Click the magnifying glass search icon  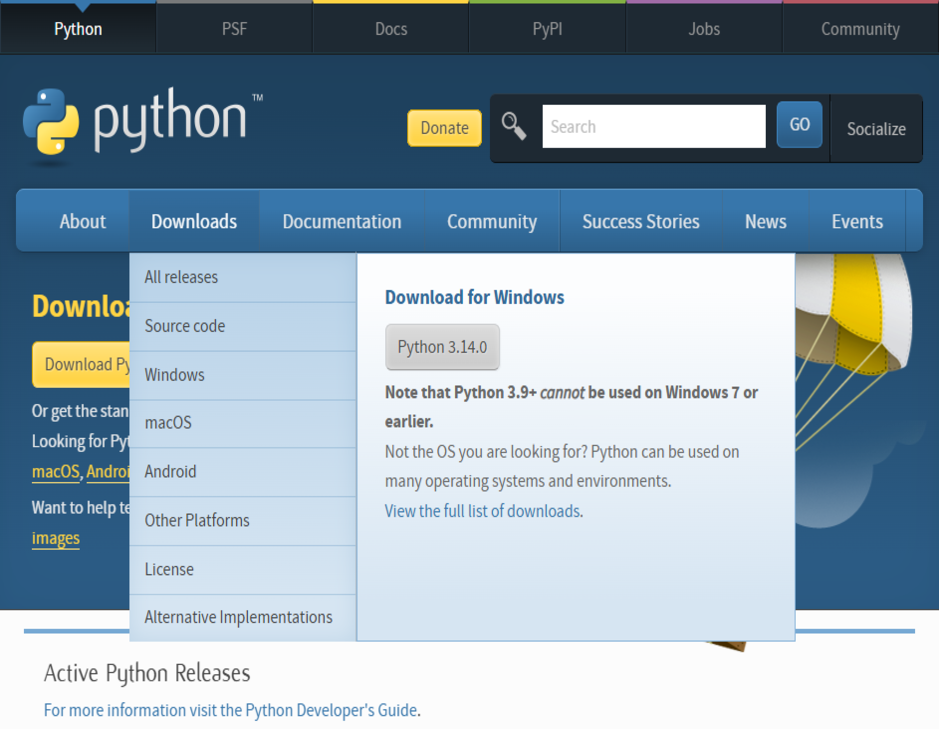click(x=514, y=125)
